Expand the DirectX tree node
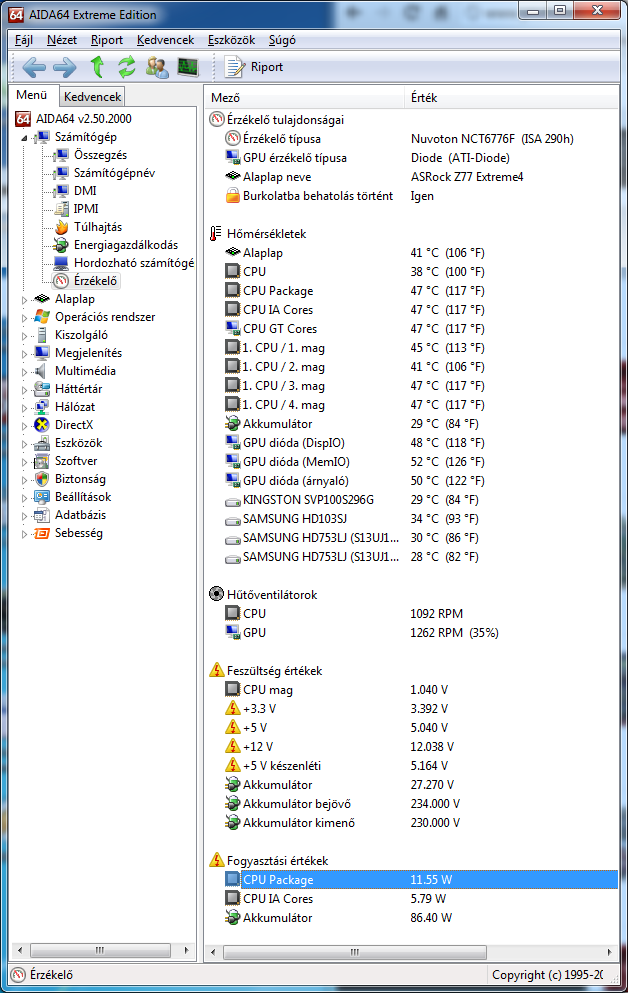The width and height of the screenshot is (628, 993). point(24,426)
